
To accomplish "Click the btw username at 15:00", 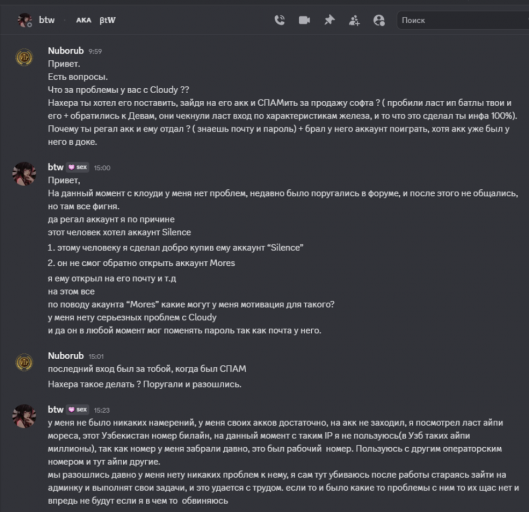I will point(56,167).
